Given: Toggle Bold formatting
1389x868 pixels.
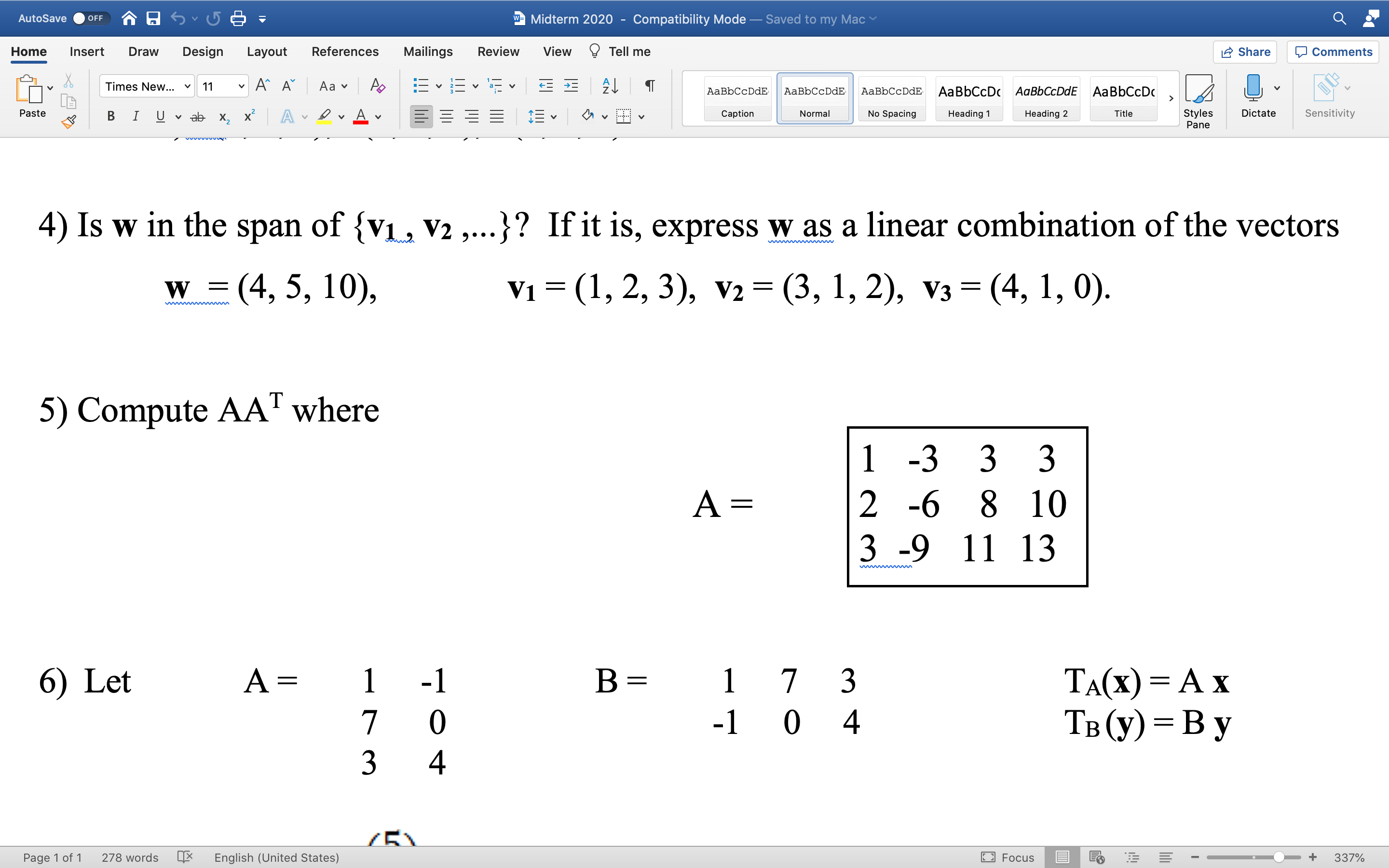Looking at the screenshot, I should [x=111, y=117].
